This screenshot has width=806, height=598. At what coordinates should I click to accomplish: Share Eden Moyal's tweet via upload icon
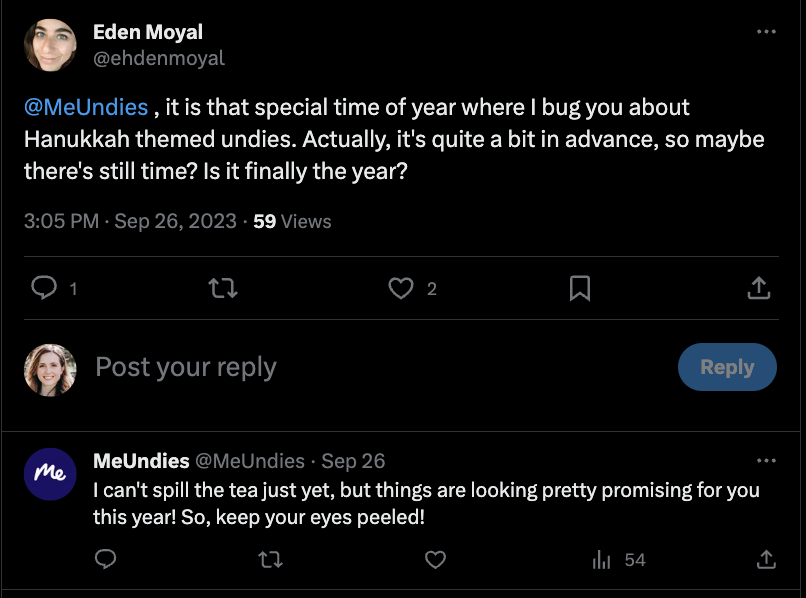coord(759,289)
